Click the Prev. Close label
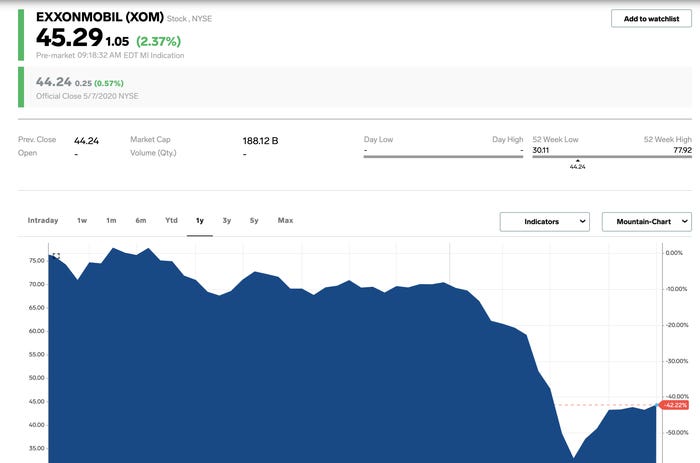This screenshot has width=700, height=463. pos(37,140)
